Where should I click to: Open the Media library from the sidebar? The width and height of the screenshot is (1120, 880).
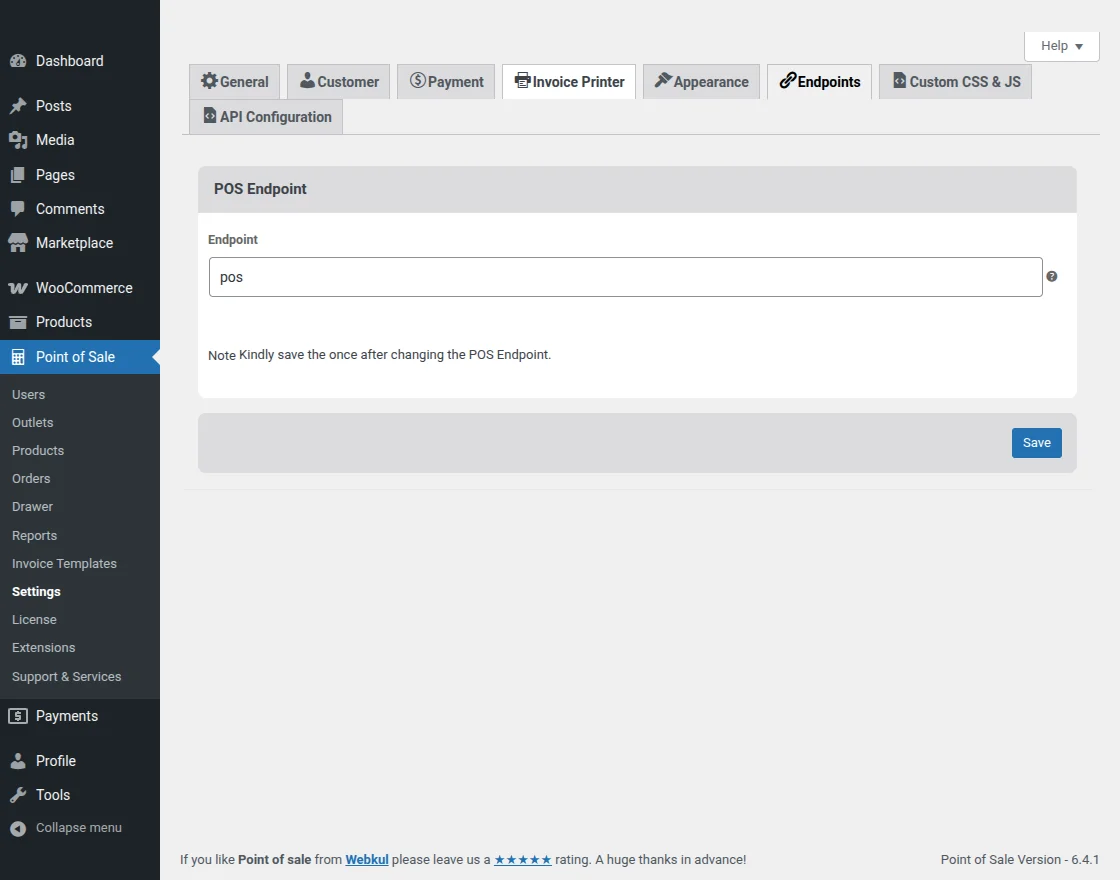(x=17, y=140)
